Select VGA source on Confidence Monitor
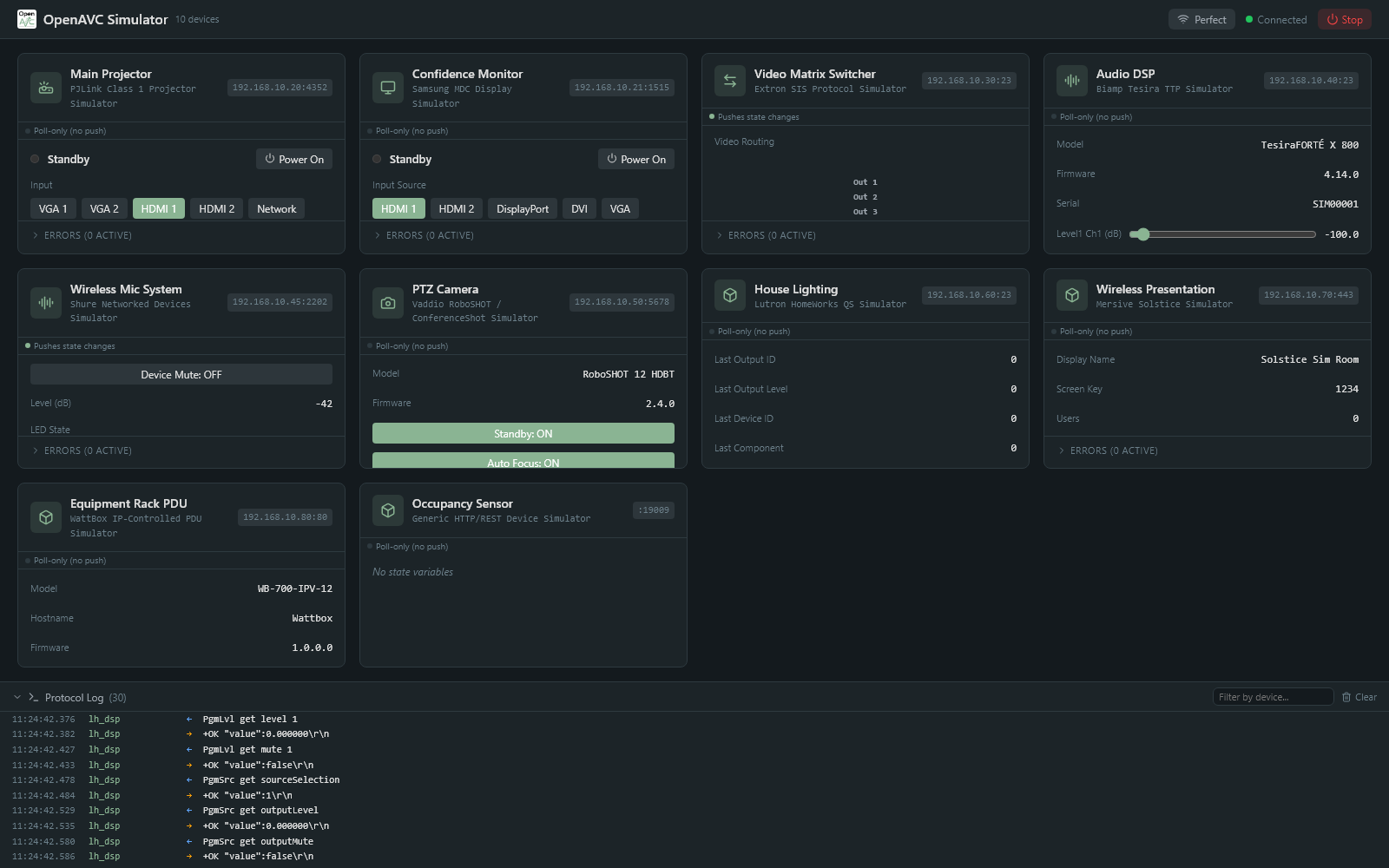Image resolution: width=1389 pixels, height=868 pixels. (620, 208)
